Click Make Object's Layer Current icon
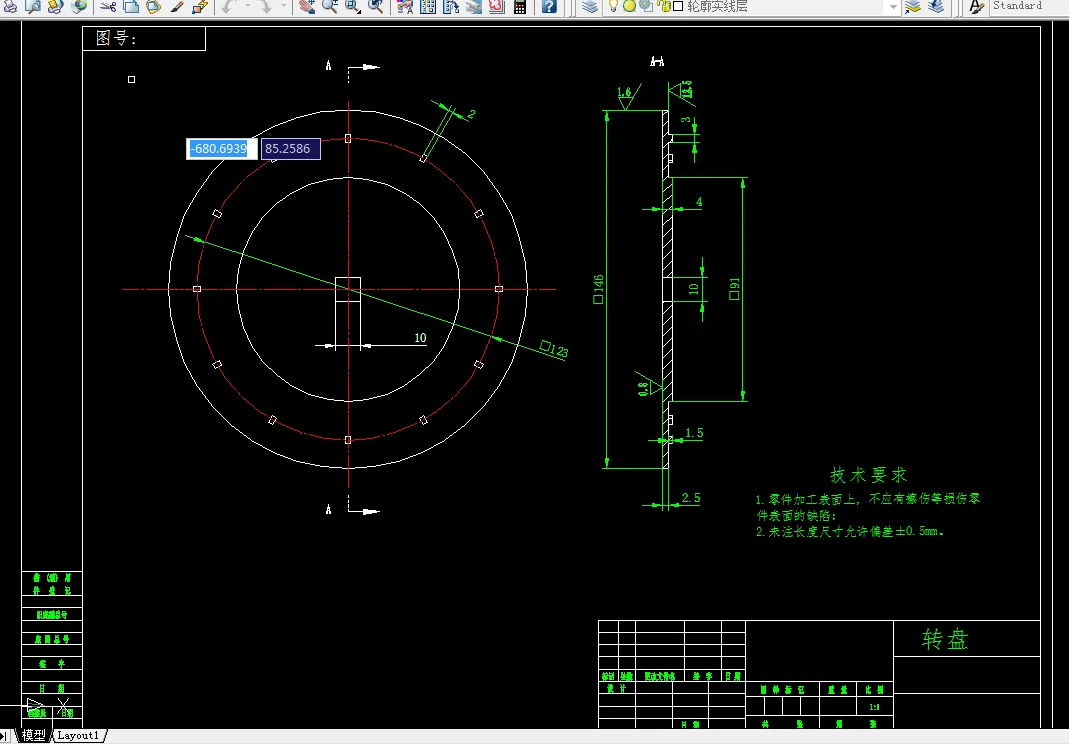This screenshot has height=744, width=1069. [x=913, y=6]
